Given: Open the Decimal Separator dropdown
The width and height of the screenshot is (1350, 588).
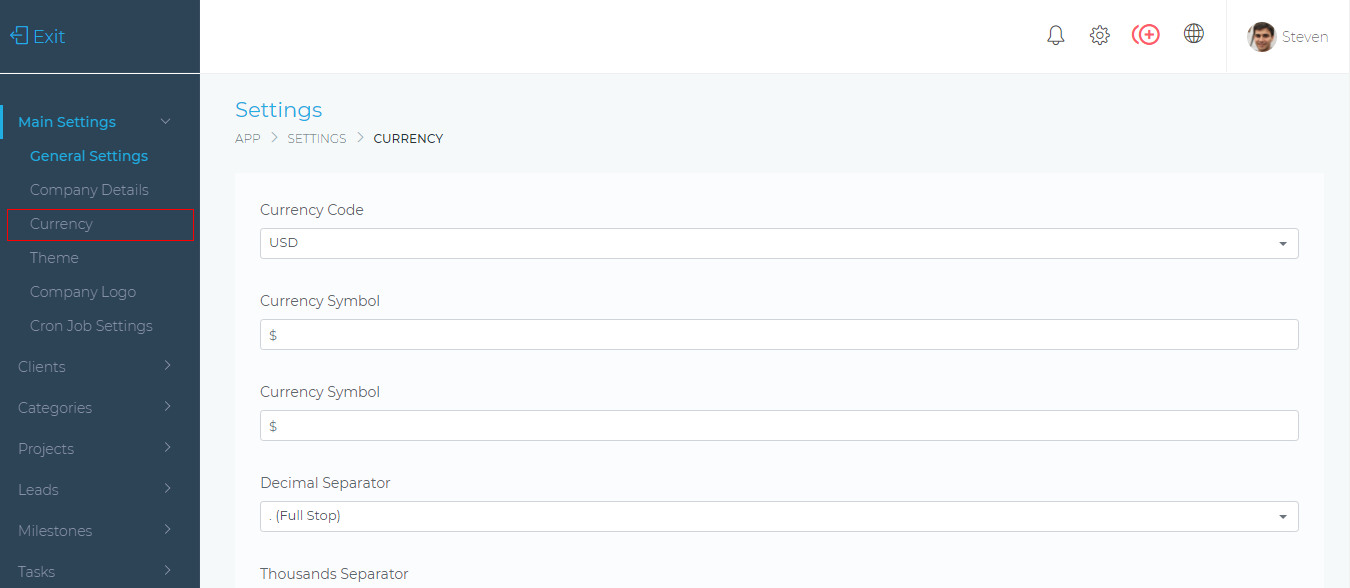Looking at the screenshot, I should click(x=778, y=516).
